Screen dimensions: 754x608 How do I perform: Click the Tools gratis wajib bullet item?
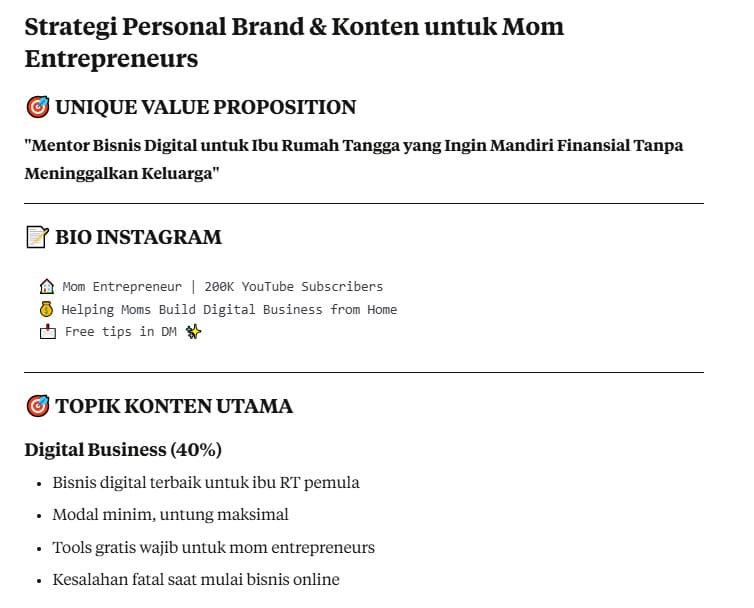pos(213,547)
